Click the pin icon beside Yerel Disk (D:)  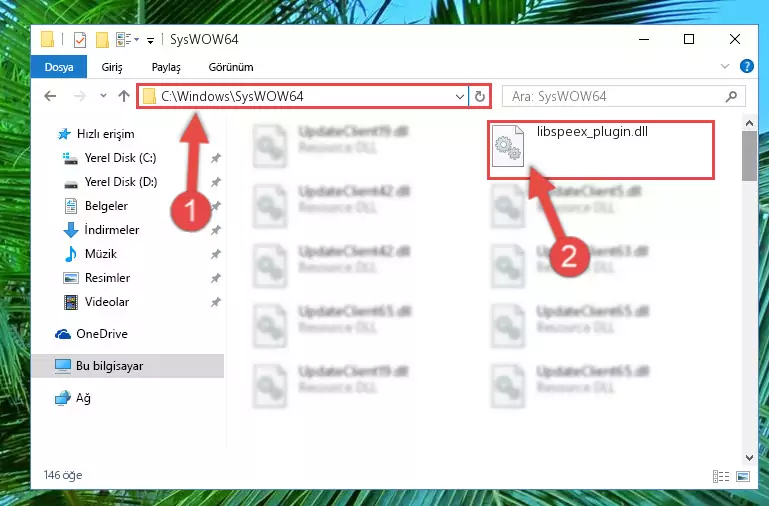click(x=215, y=182)
